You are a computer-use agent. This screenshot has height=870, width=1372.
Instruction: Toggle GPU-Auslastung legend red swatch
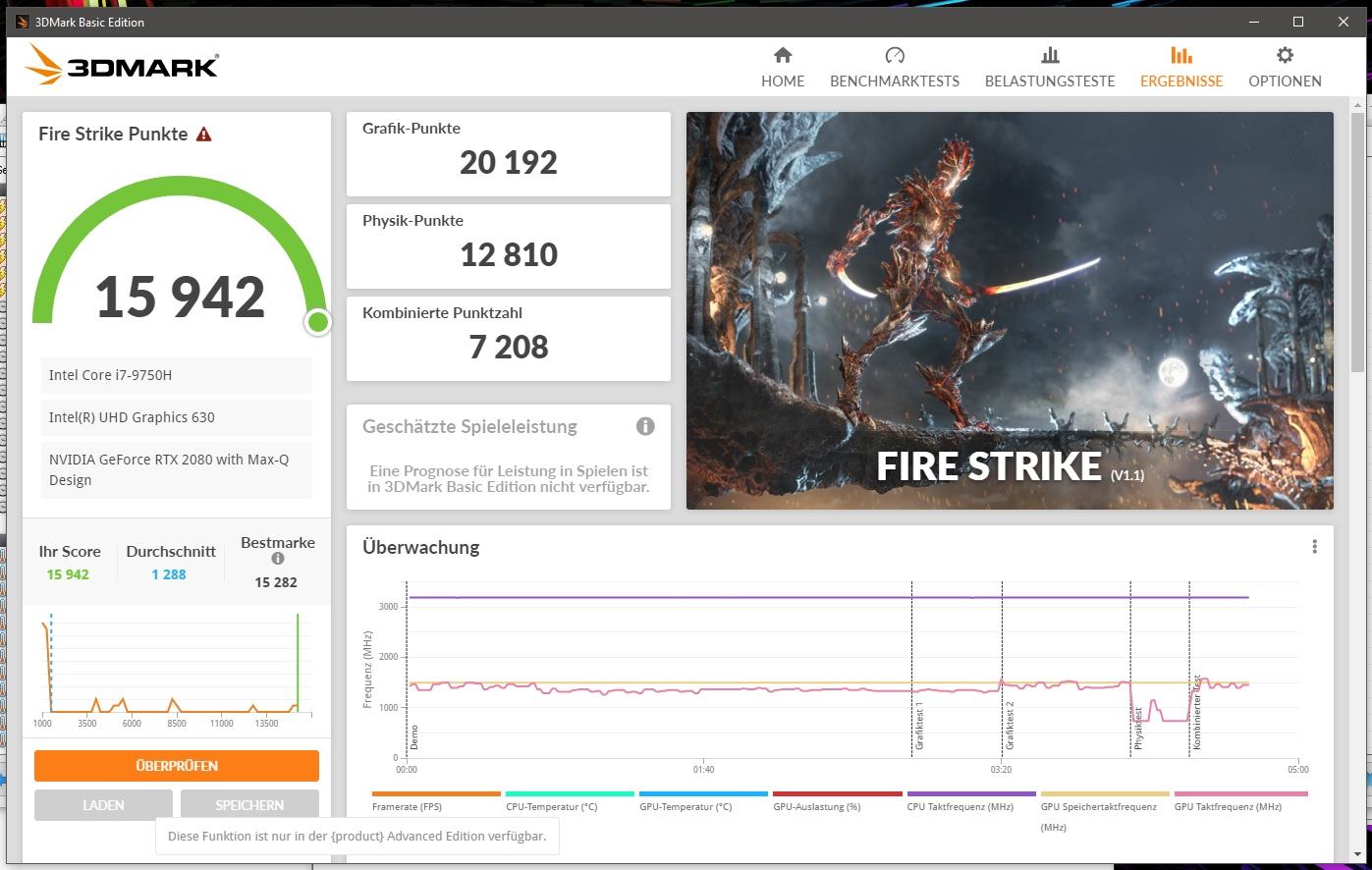click(837, 793)
